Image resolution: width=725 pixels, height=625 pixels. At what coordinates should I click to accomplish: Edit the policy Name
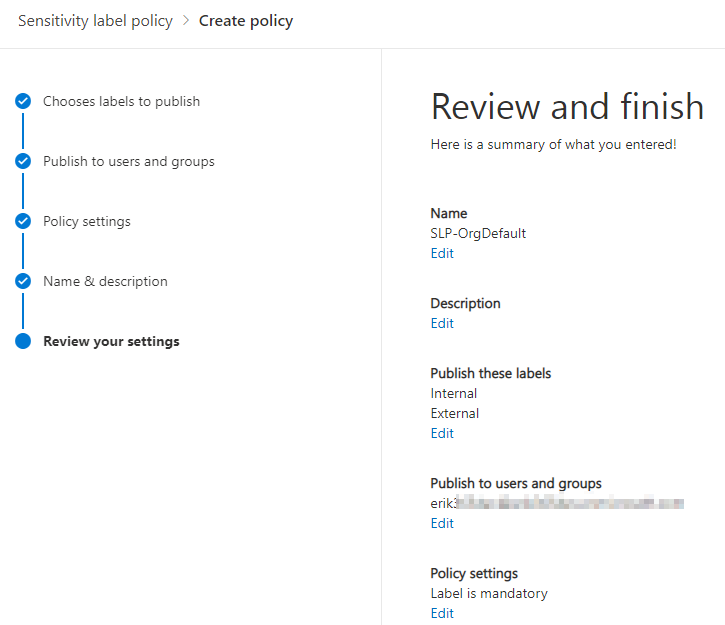click(442, 253)
